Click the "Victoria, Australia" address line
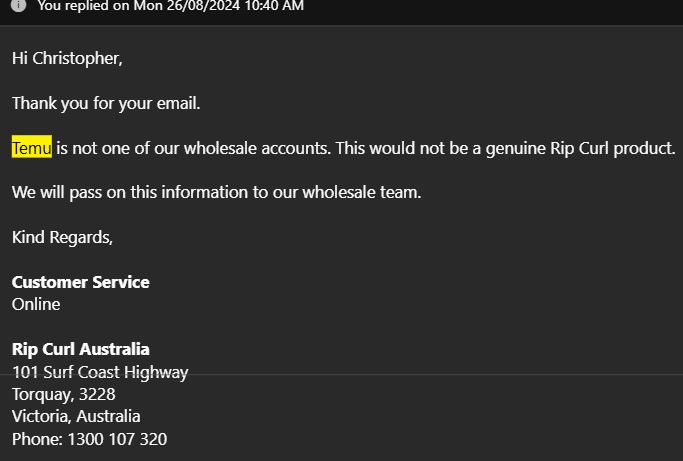This screenshot has width=683, height=461. (76, 416)
